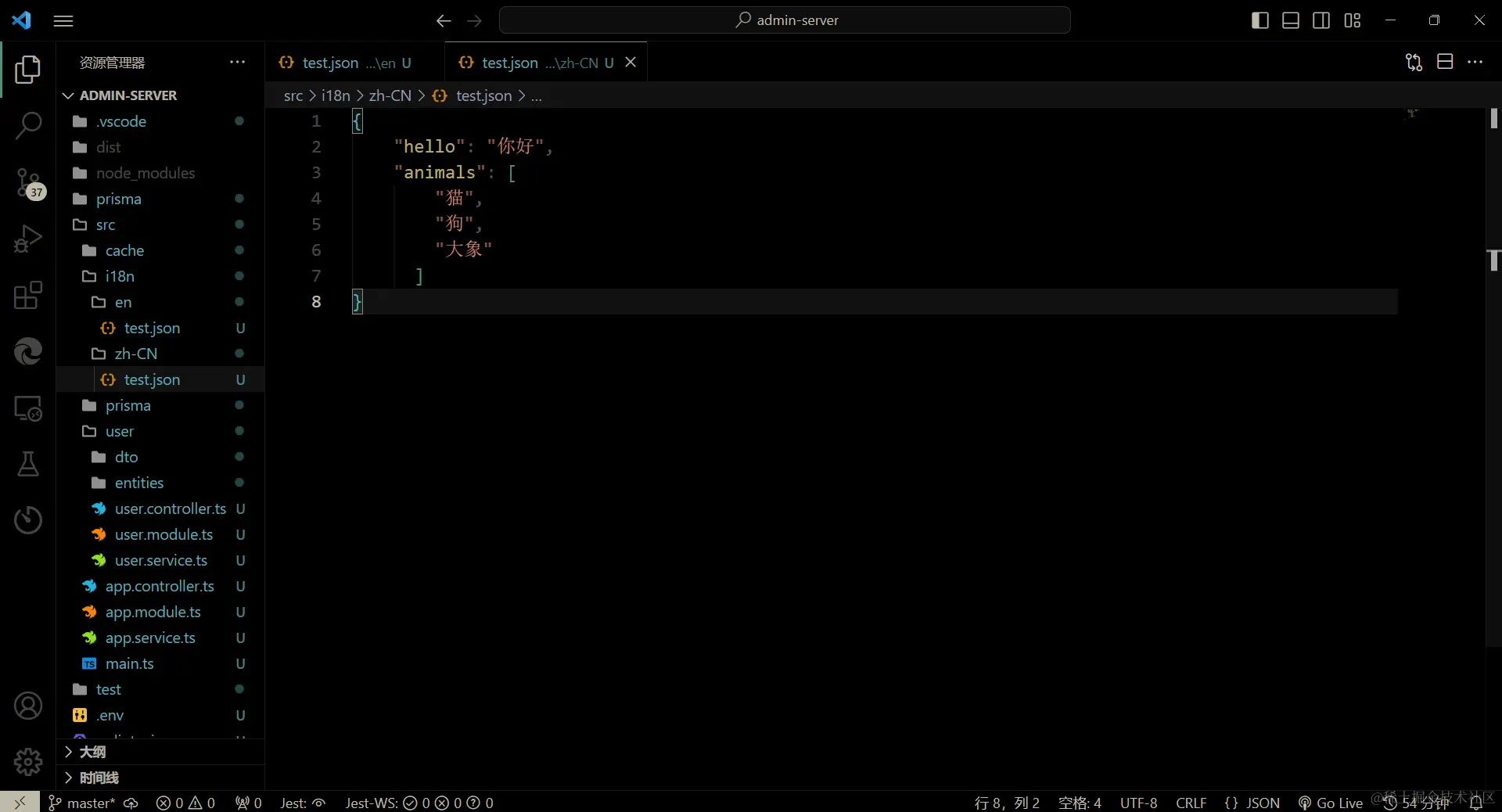Collapse the user folder
Screen dimensions: 1502x812
160,431
